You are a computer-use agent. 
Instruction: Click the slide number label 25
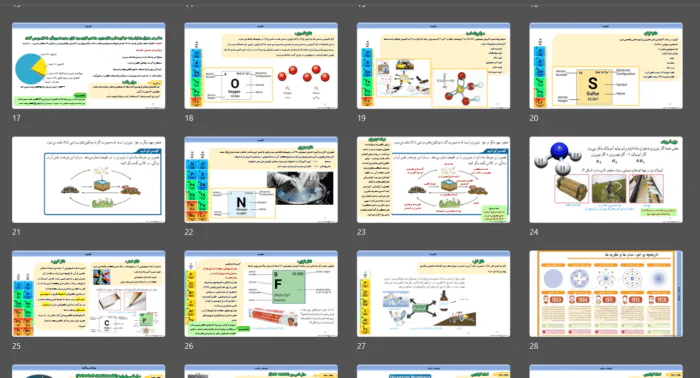(17, 346)
